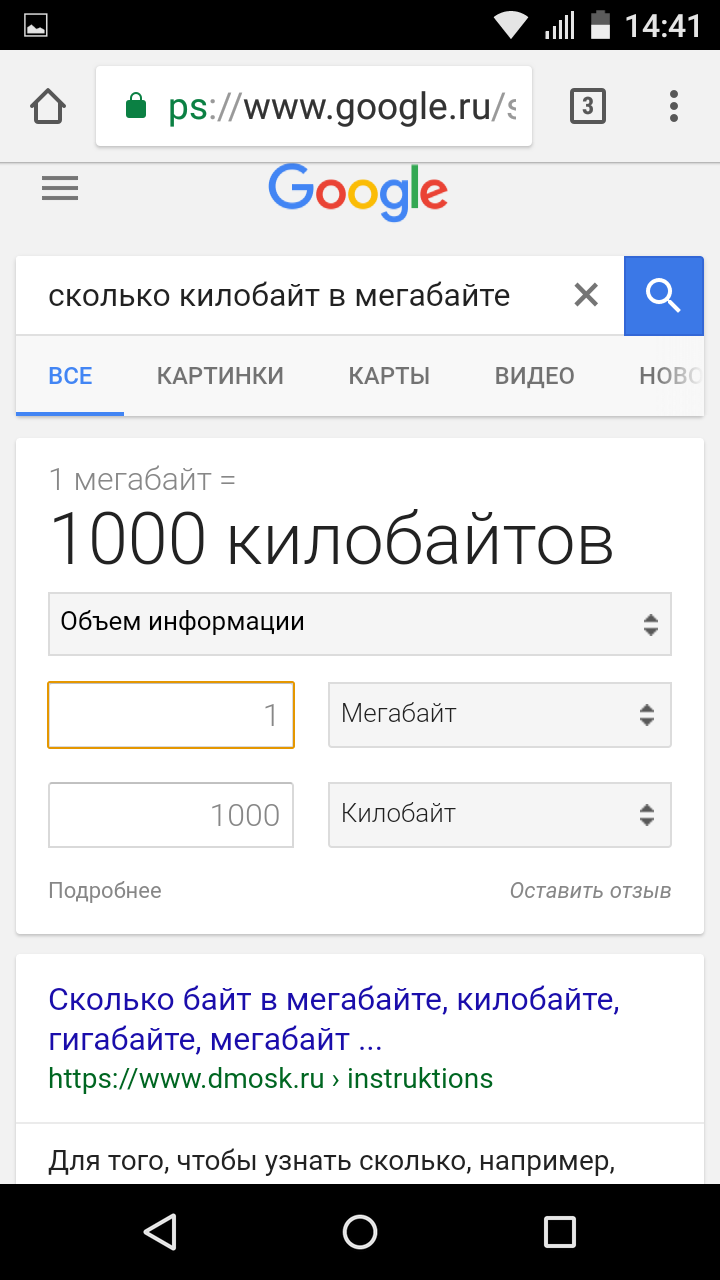720x1280 pixels.
Task: Tap the Chrome home icon
Action: tap(48, 106)
